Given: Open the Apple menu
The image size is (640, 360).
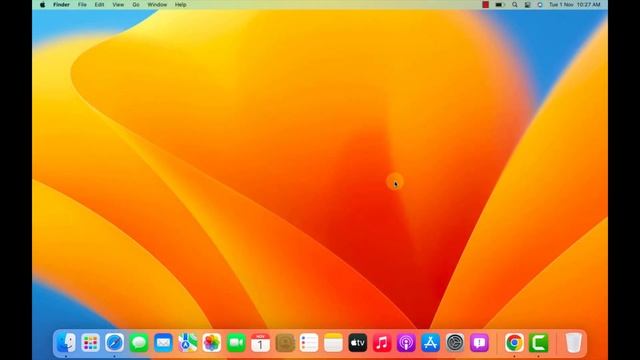Looking at the screenshot, I should [42, 4].
